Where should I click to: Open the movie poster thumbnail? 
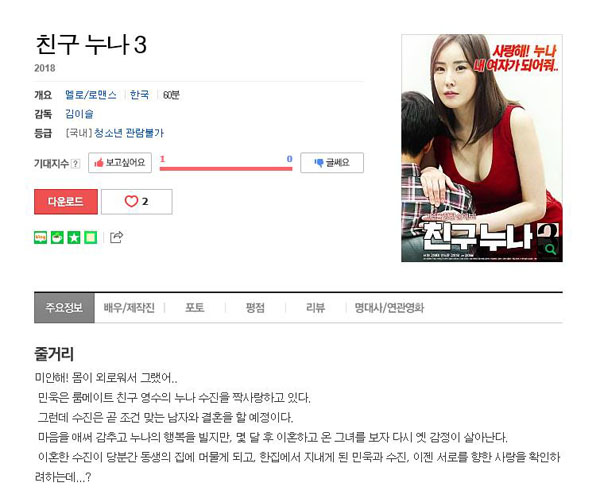[482, 148]
